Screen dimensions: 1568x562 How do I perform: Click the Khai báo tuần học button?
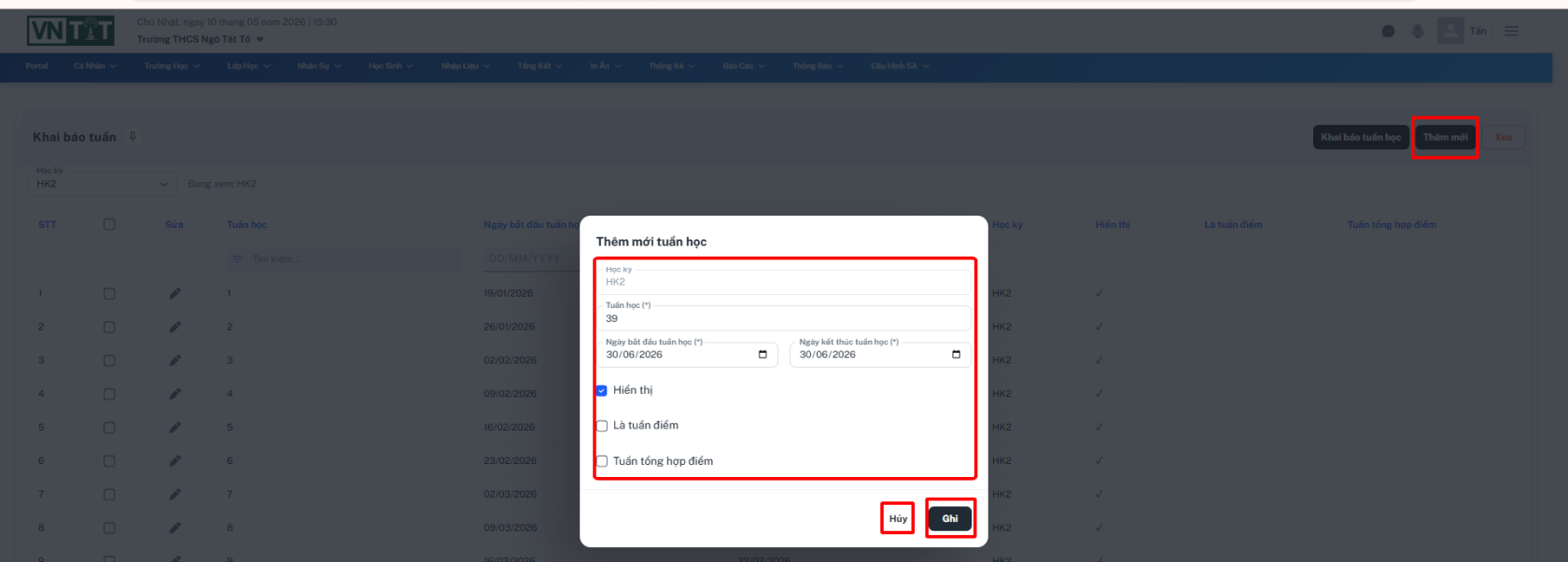click(1361, 137)
